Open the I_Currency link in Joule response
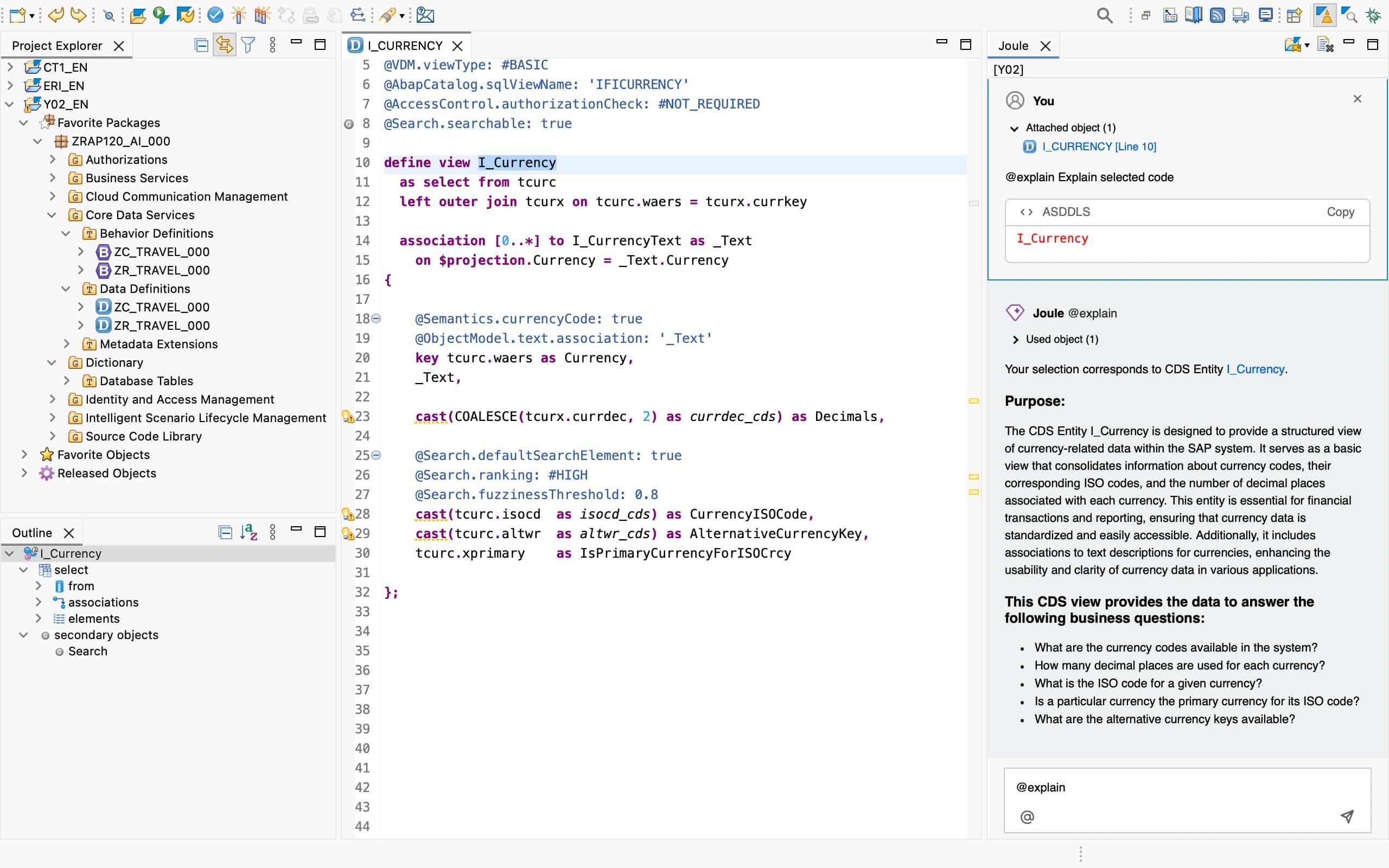This screenshot has height=868, width=1389. coord(1254,369)
